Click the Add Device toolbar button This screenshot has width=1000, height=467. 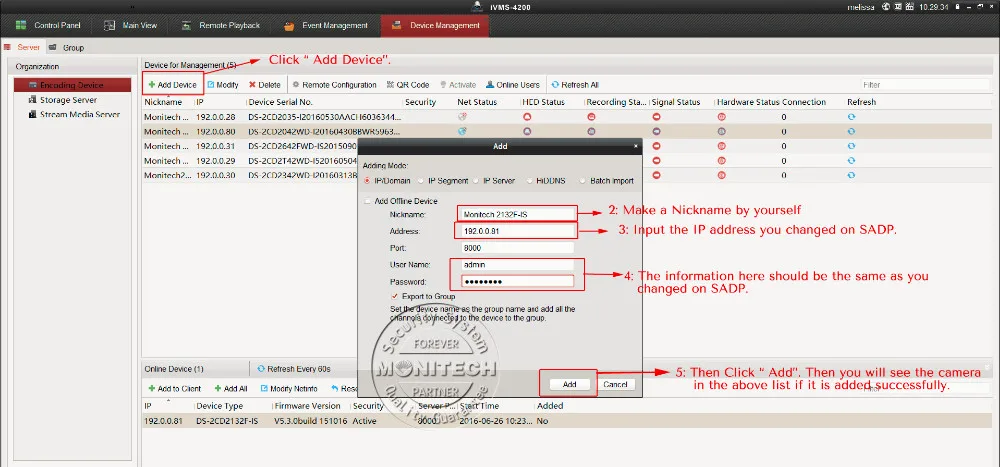(173, 85)
